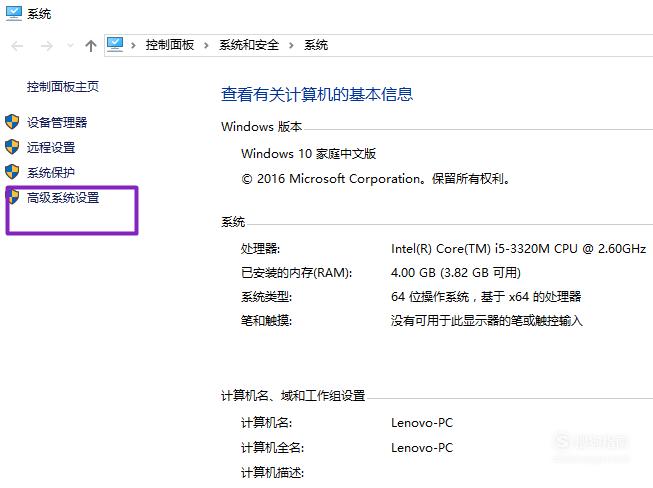653x488 pixels.
Task: Select 控制面板 in the breadcrumb path
Action: (170, 45)
